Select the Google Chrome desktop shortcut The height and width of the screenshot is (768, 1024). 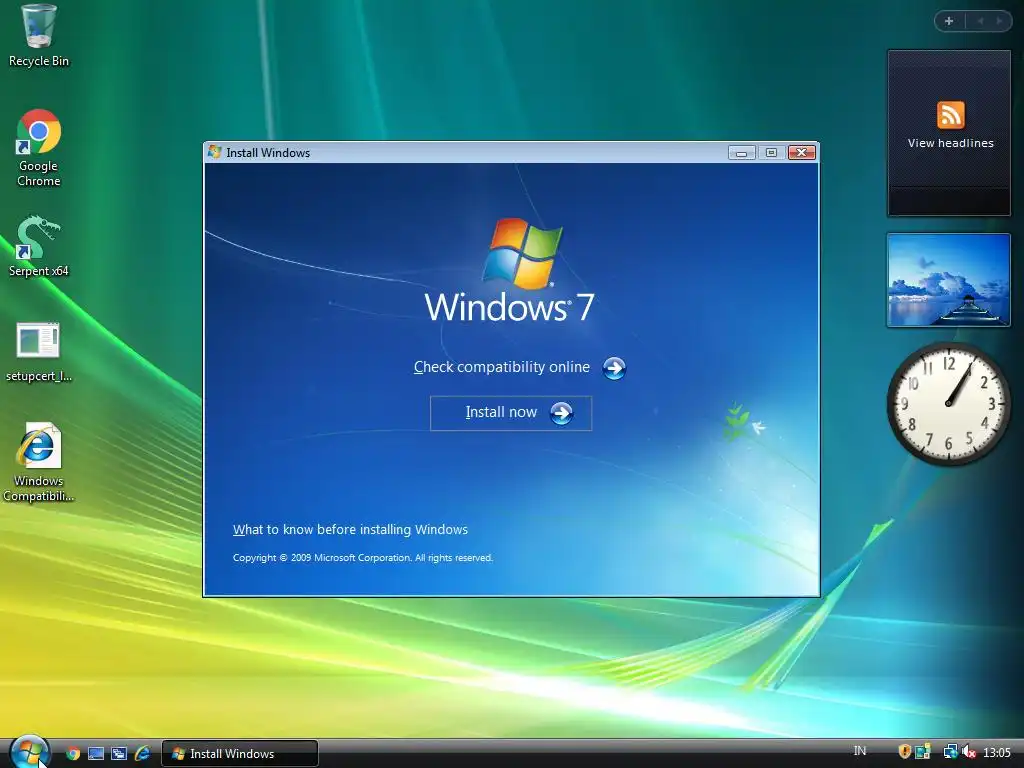click(38, 148)
